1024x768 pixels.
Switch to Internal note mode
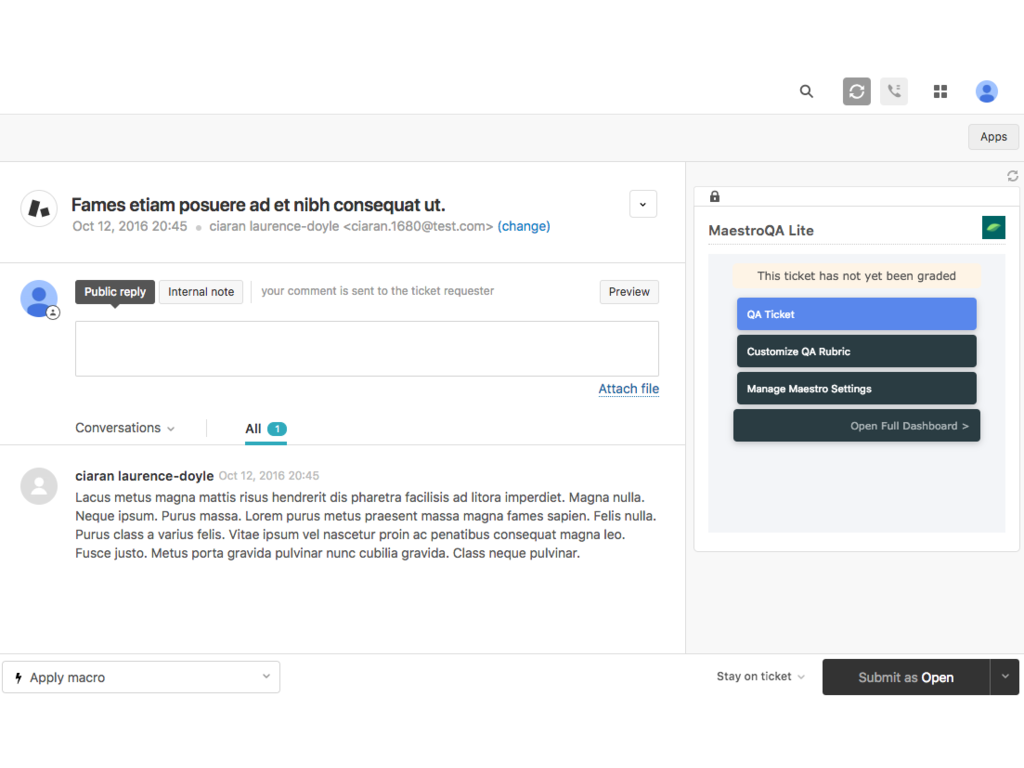[200, 292]
